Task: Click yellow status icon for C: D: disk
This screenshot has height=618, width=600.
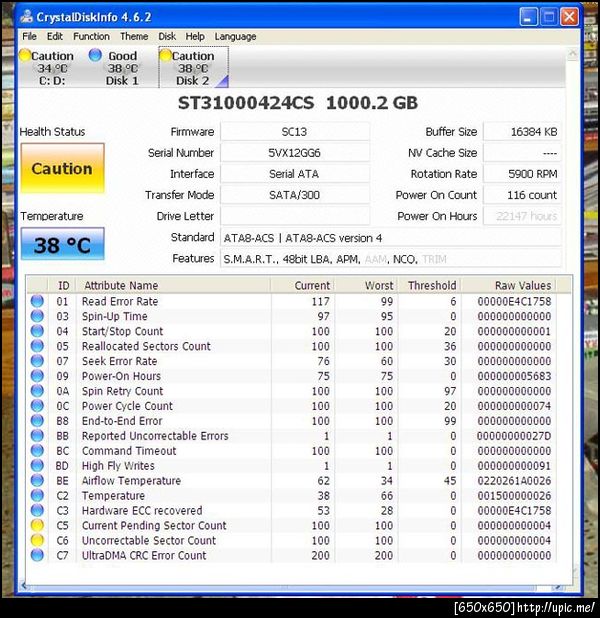Action: 25,56
